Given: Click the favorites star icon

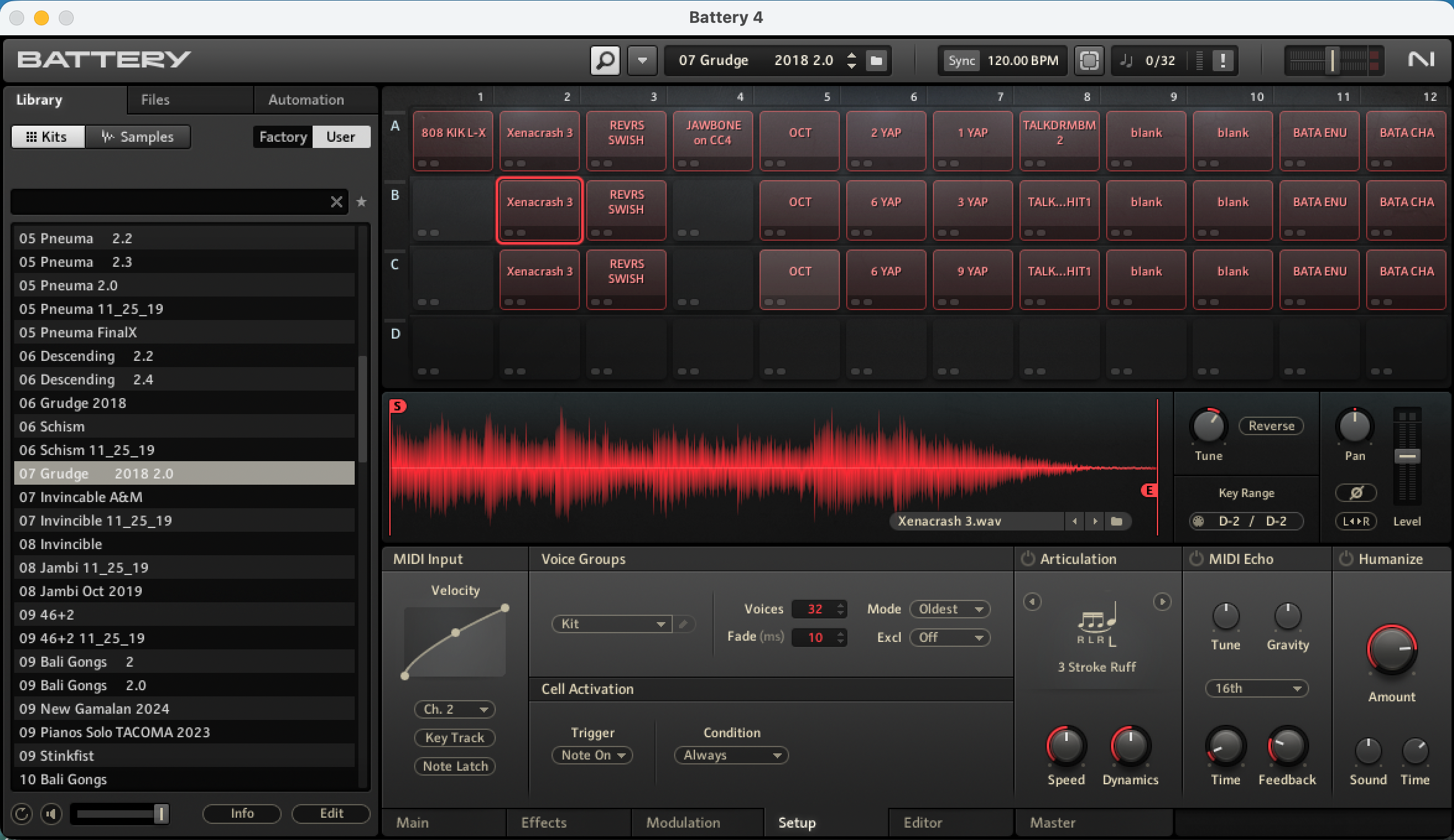Looking at the screenshot, I should [x=361, y=202].
